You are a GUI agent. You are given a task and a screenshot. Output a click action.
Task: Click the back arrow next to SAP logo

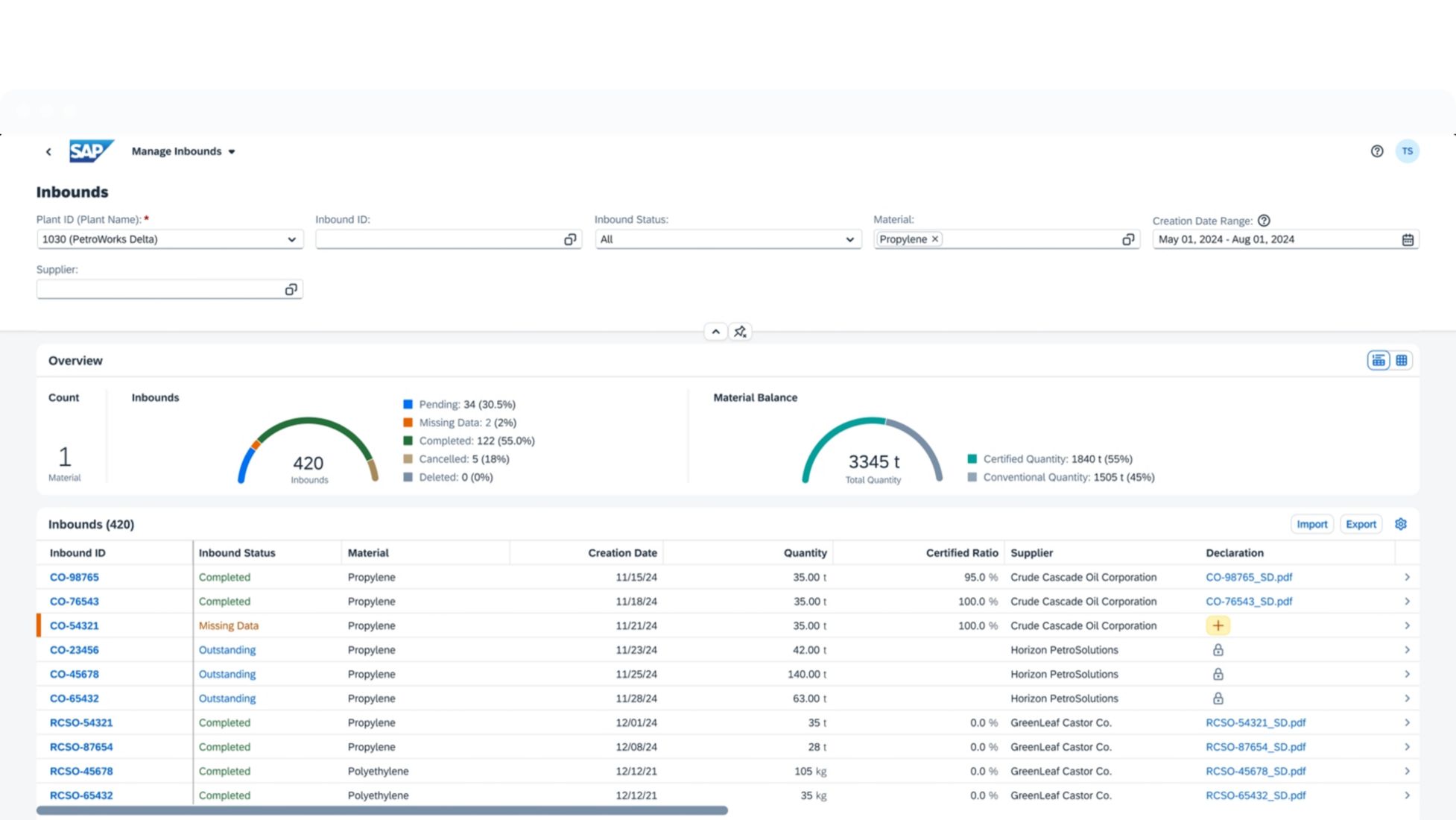coord(48,152)
